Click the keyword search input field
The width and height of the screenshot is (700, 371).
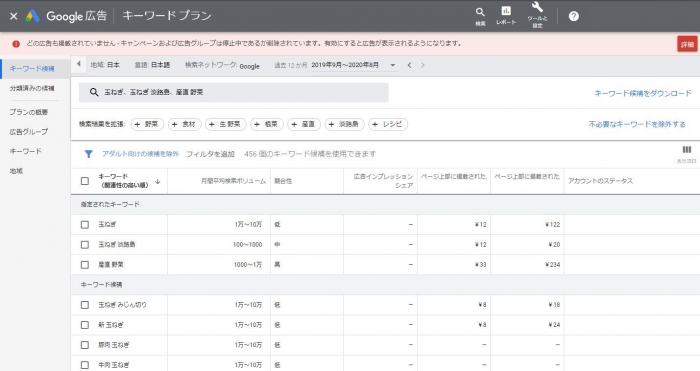(233, 92)
